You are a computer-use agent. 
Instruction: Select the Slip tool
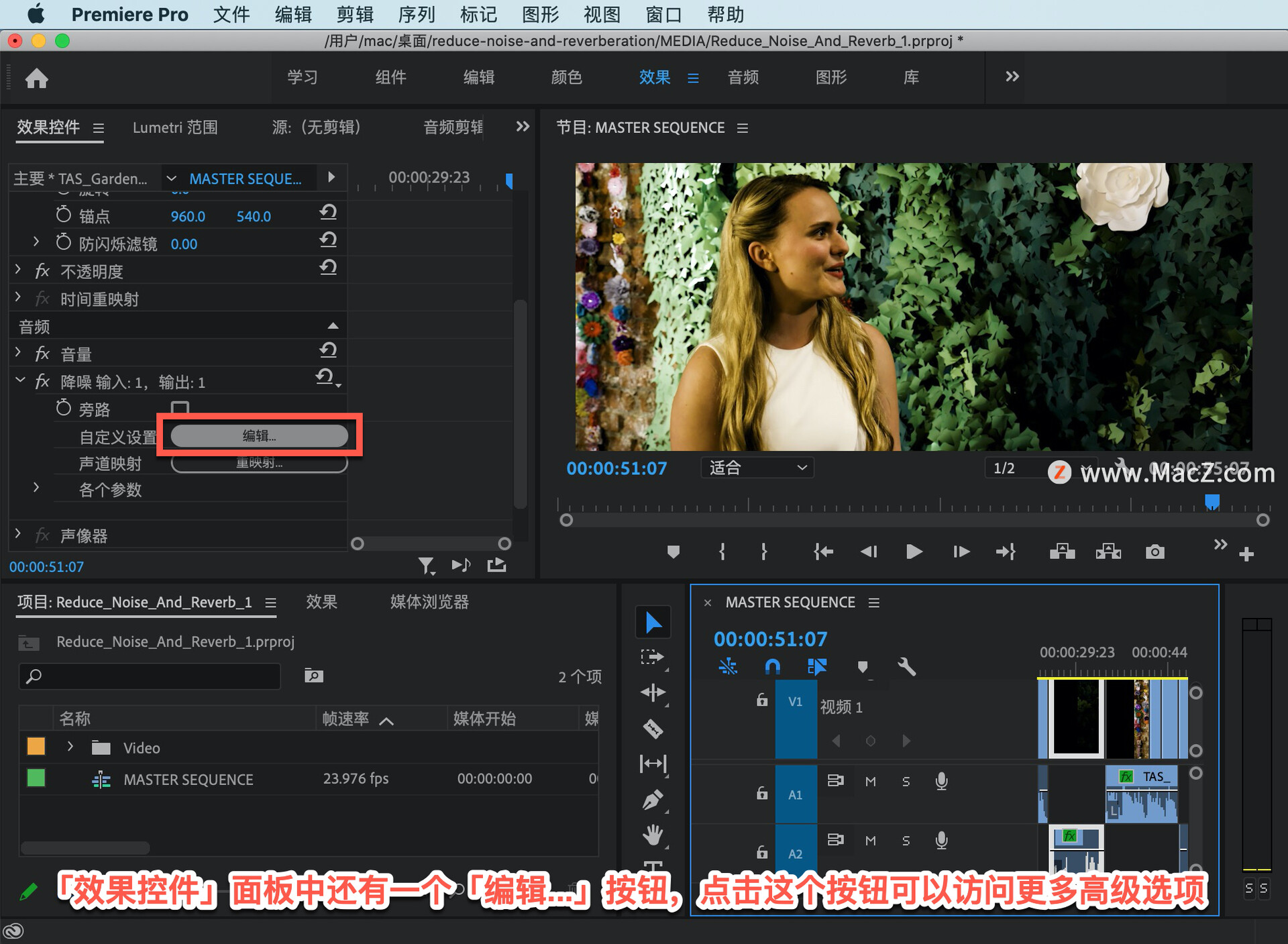click(653, 764)
